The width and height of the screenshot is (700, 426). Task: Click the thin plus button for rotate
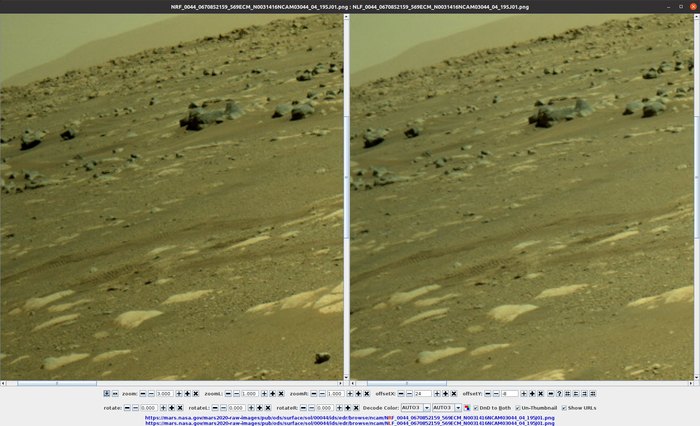pos(163,408)
